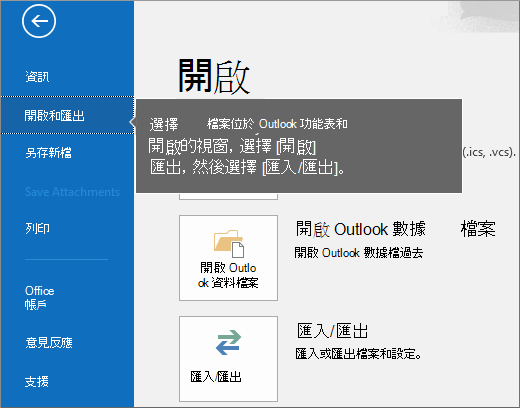
Task: Click the 開啟 page title
Action: pyautogui.click(x=214, y=76)
